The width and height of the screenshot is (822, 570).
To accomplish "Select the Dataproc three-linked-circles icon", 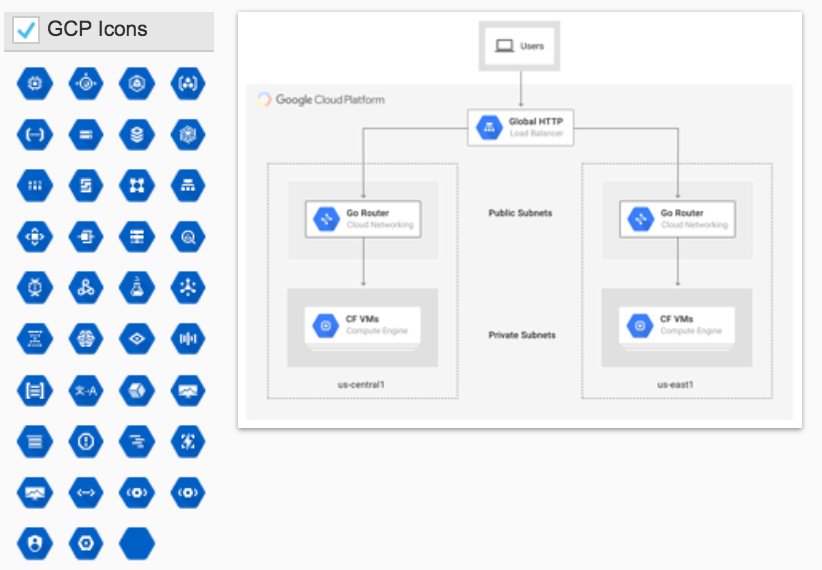I will point(86,288).
